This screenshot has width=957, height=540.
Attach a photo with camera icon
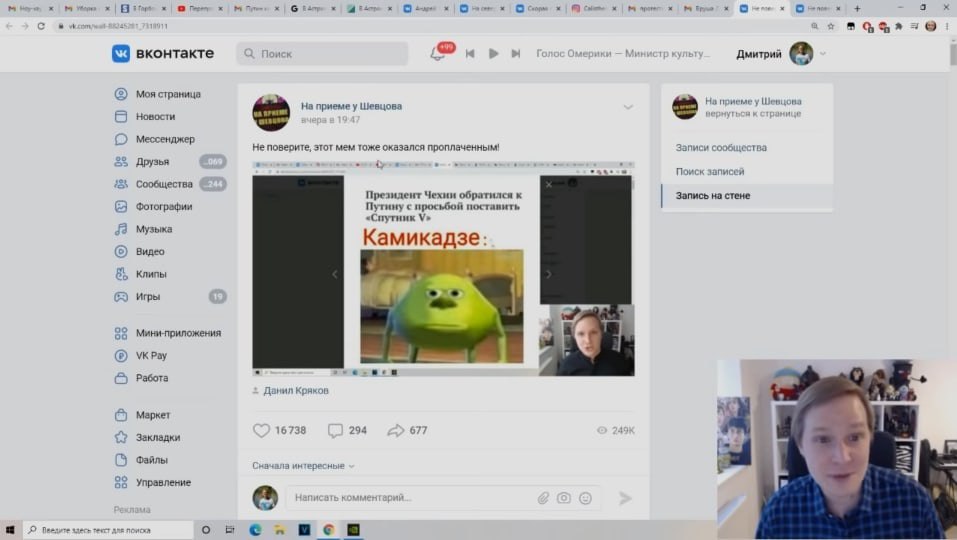[564, 499]
